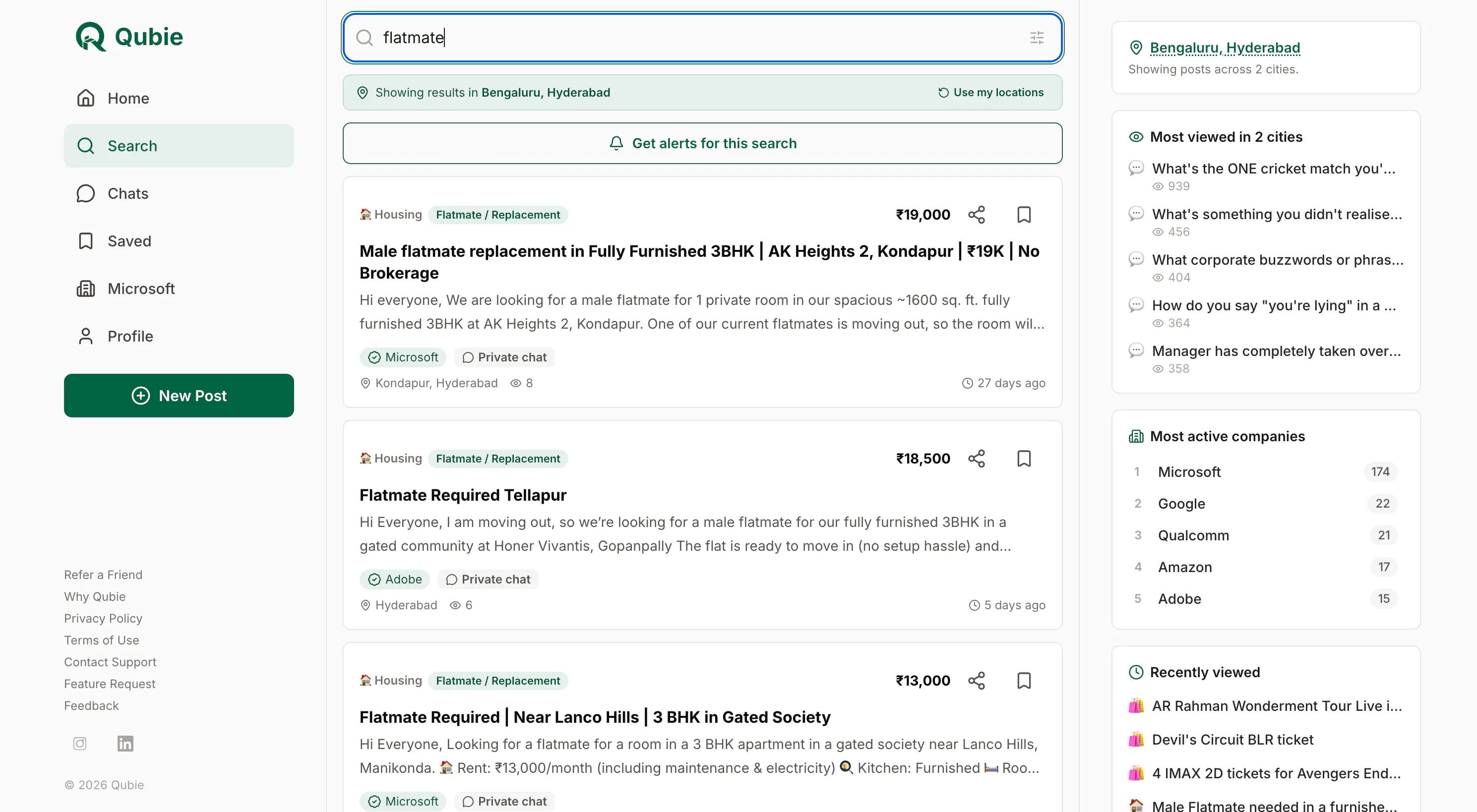Open the Saved posts section
1477x812 pixels.
click(179, 241)
